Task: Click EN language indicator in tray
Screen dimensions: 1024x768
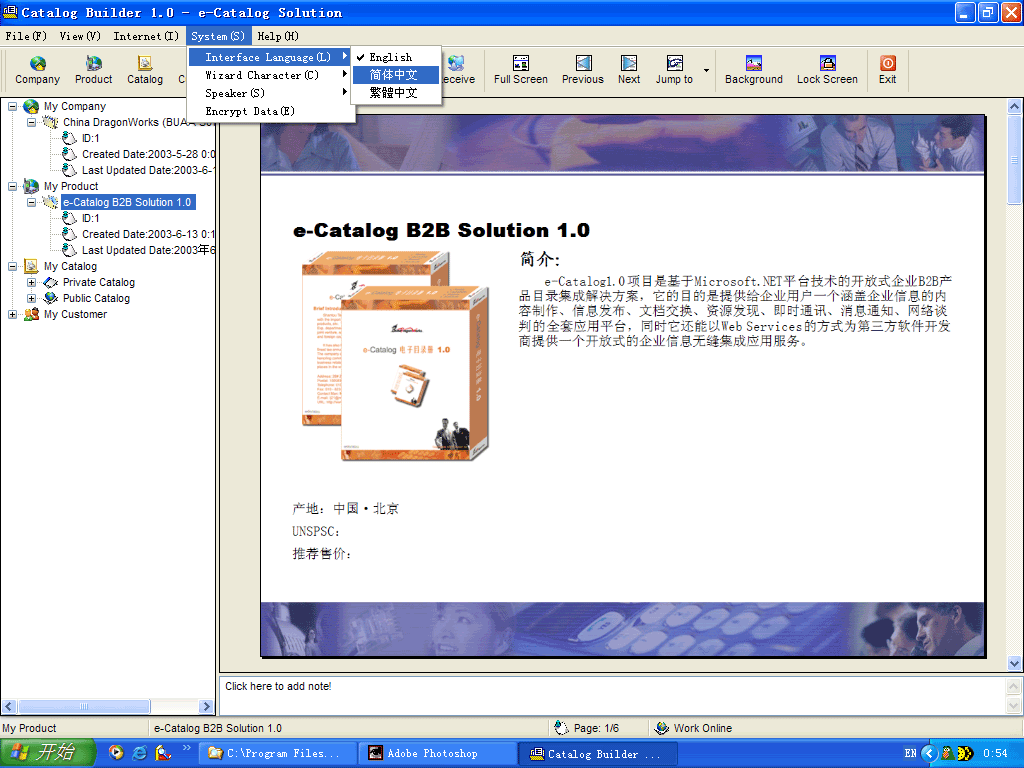Action: coord(910,754)
